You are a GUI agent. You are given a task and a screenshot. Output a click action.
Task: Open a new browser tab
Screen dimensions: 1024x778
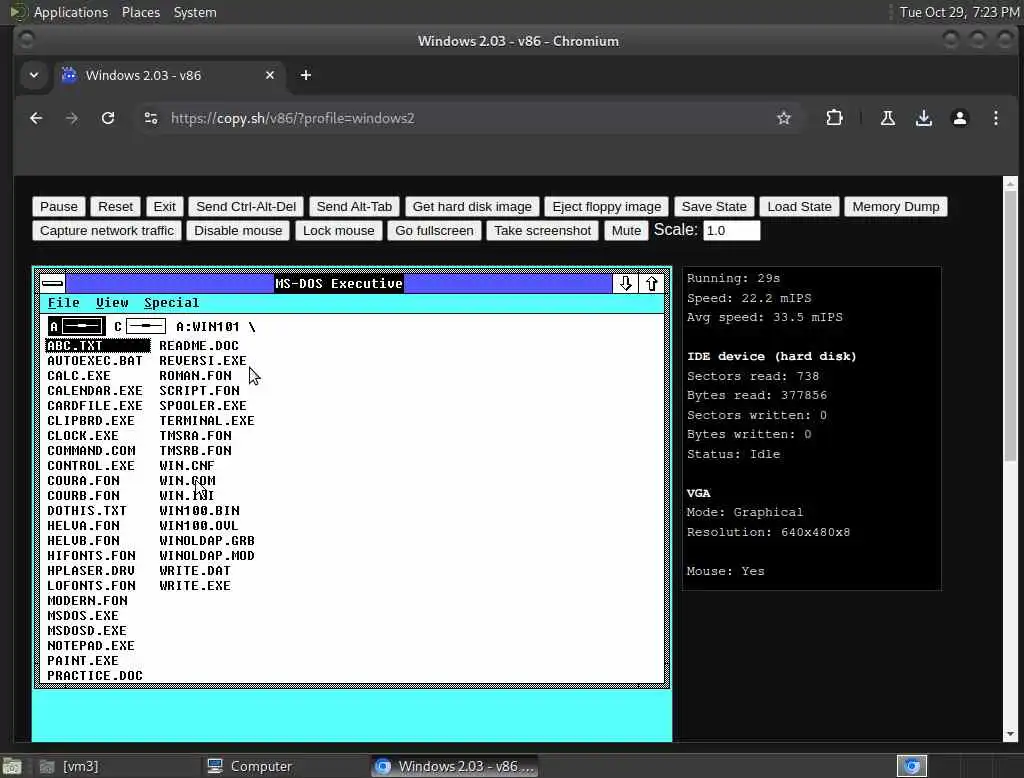(x=306, y=75)
